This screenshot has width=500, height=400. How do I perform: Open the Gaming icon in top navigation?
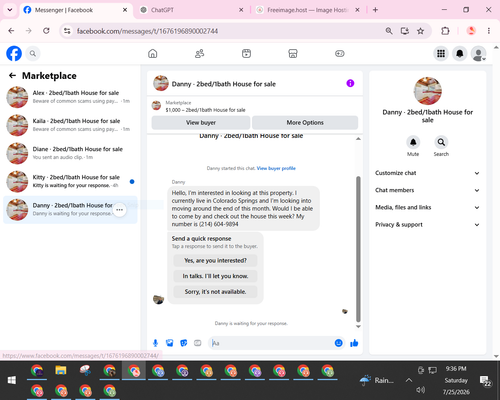coord(340,53)
